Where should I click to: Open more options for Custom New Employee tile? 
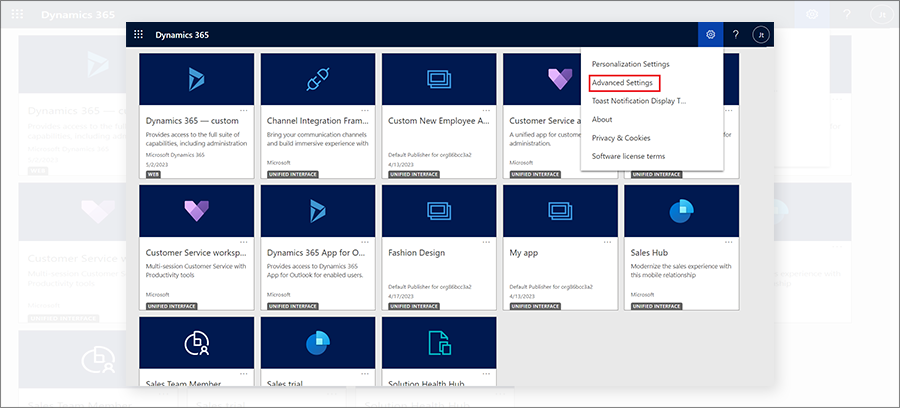click(x=486, y=110)
